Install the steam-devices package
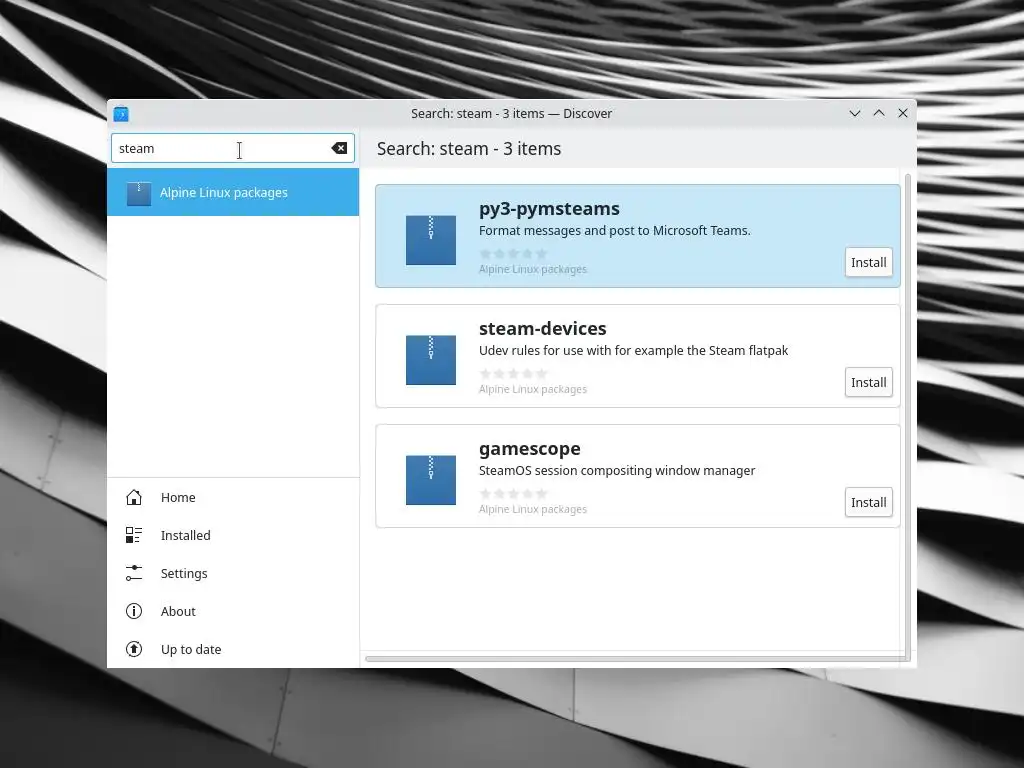Viewport: 1024px width, 768px height. pyautogui.click(x=869, y=383)
